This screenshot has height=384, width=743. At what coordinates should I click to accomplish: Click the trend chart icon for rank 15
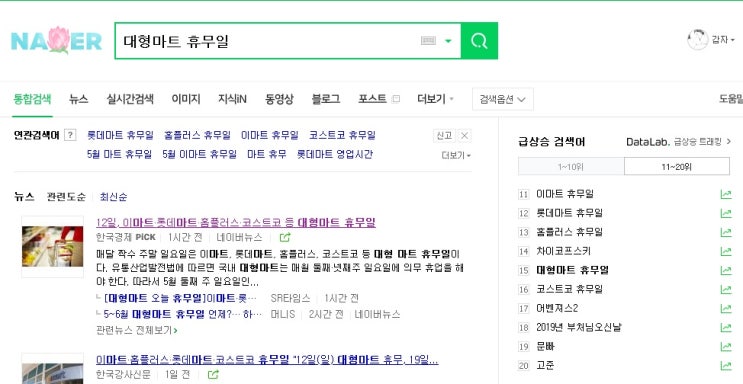pyautogui.click(x=725, y=270)
